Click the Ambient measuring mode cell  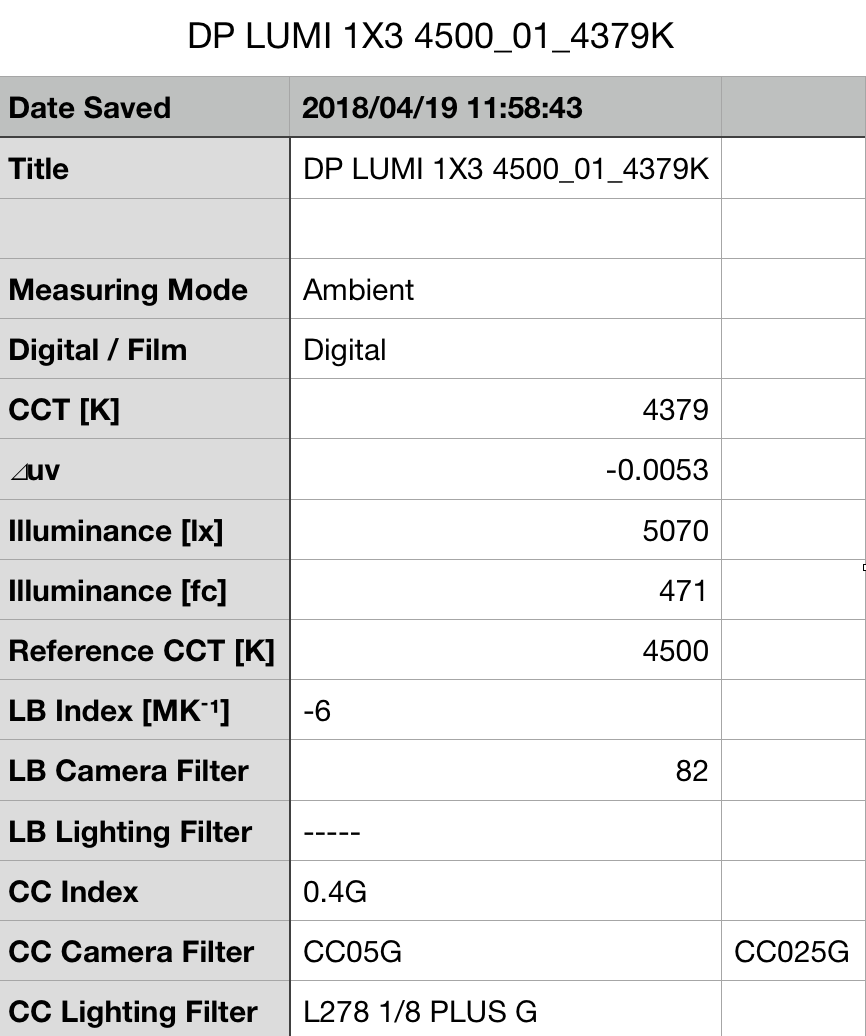point(358,290)
